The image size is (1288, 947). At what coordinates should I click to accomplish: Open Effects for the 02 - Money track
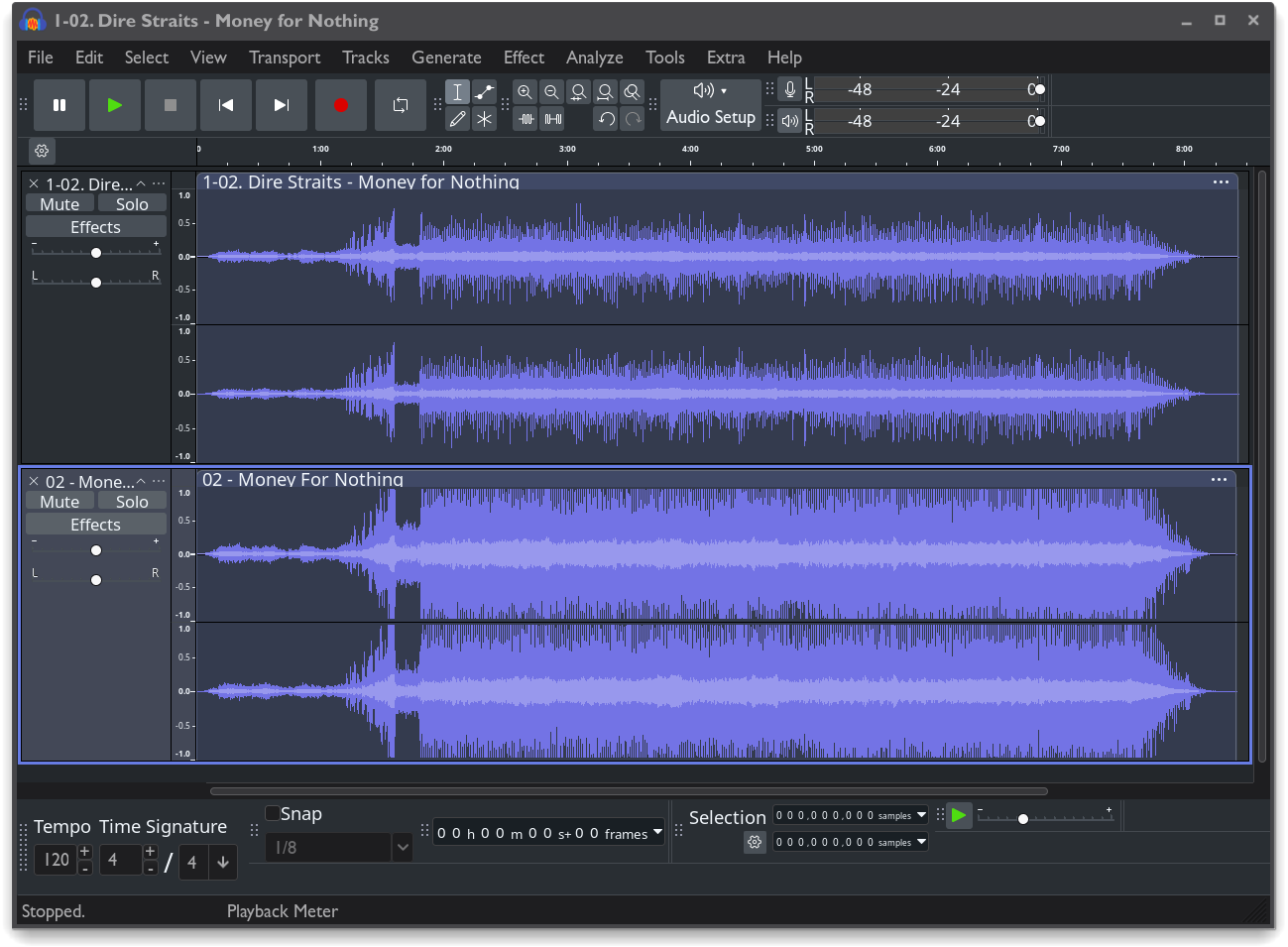pyautogui.click(x=95, y=525)
